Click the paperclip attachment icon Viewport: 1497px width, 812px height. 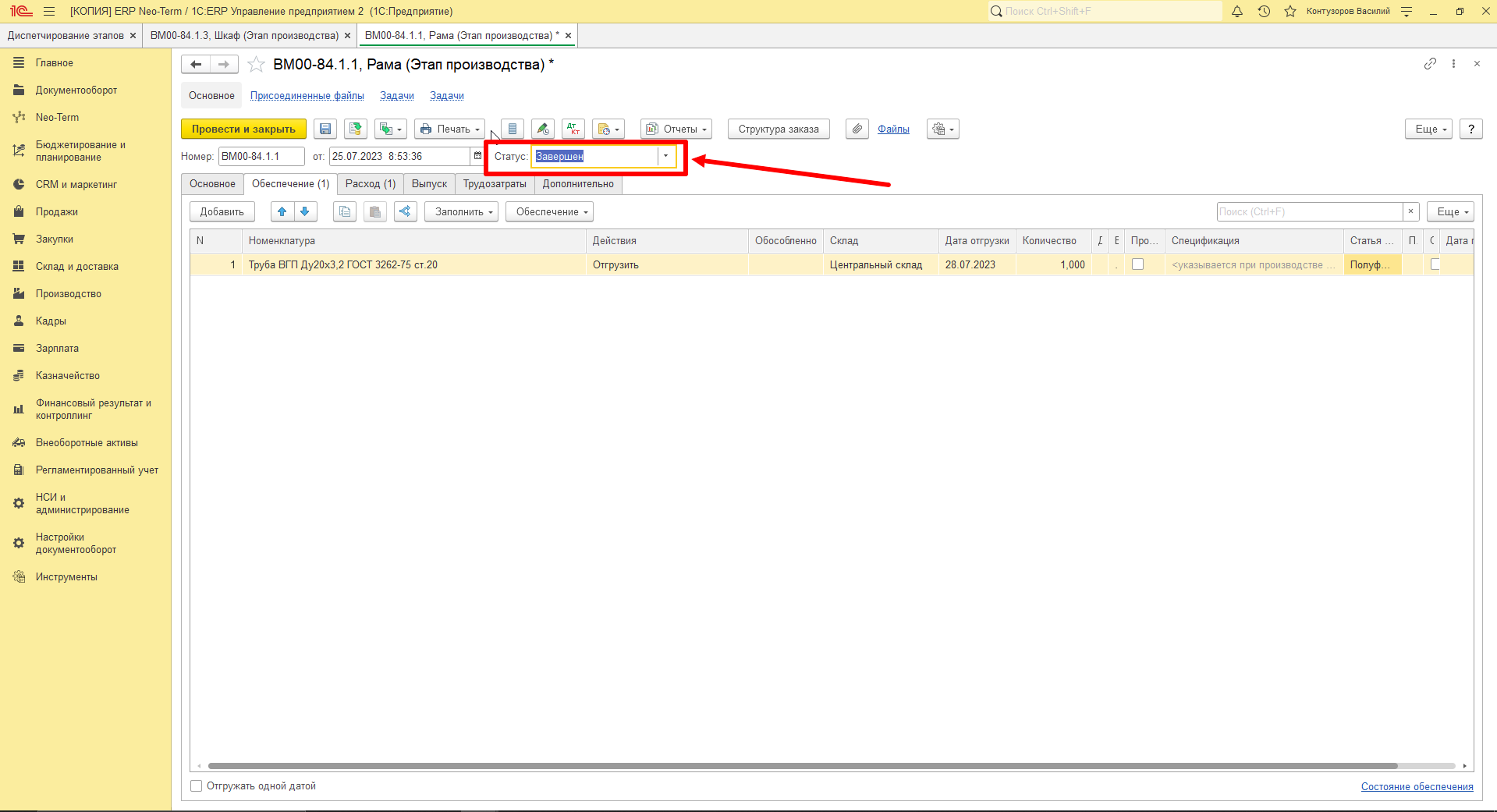857,129
